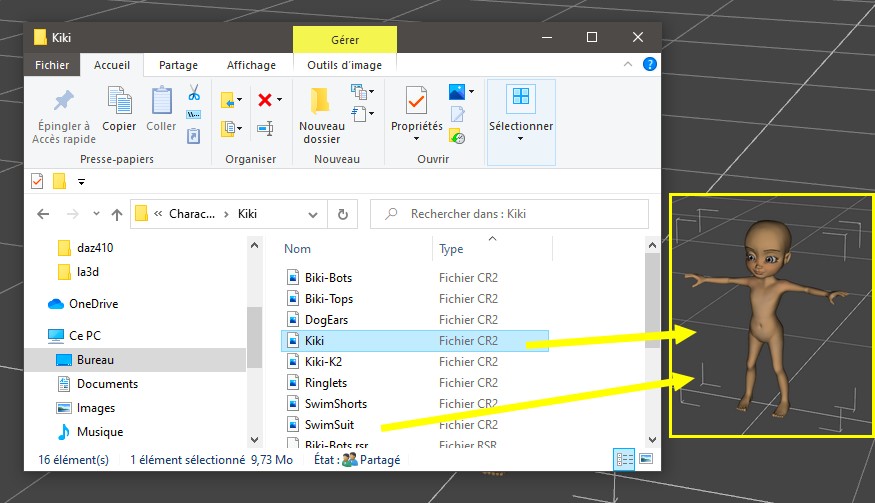875x503 pixels.
Task: Open the Outils d'image tab
Action: pos(344,65)
